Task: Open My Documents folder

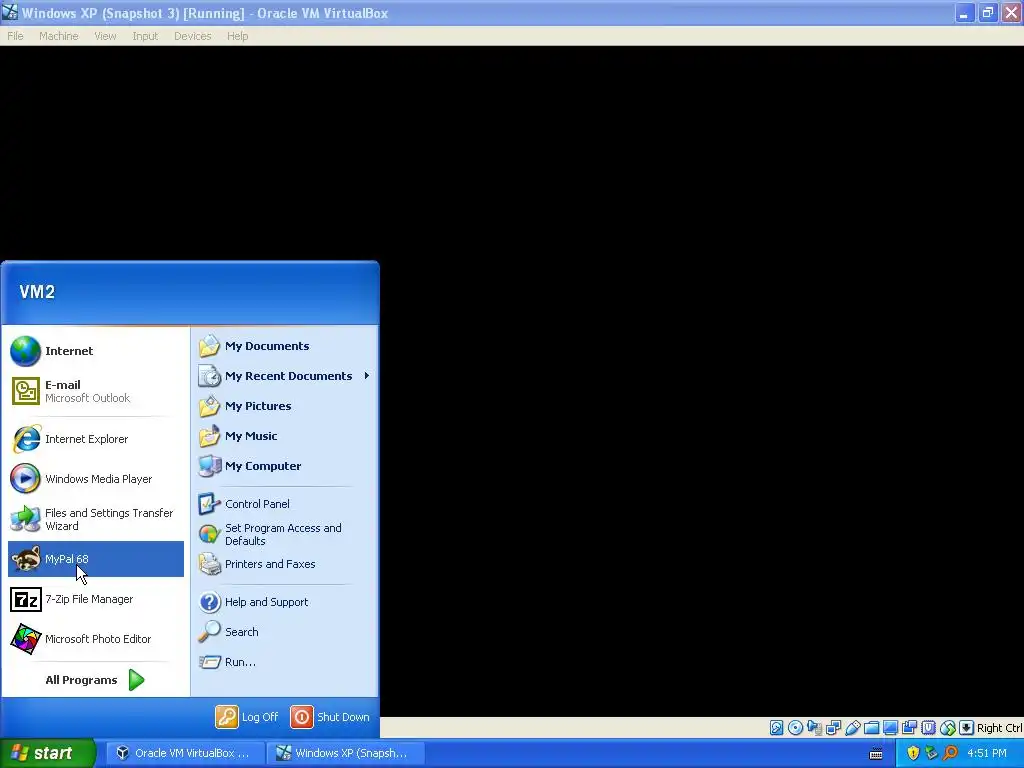Action: coord(285,346)
